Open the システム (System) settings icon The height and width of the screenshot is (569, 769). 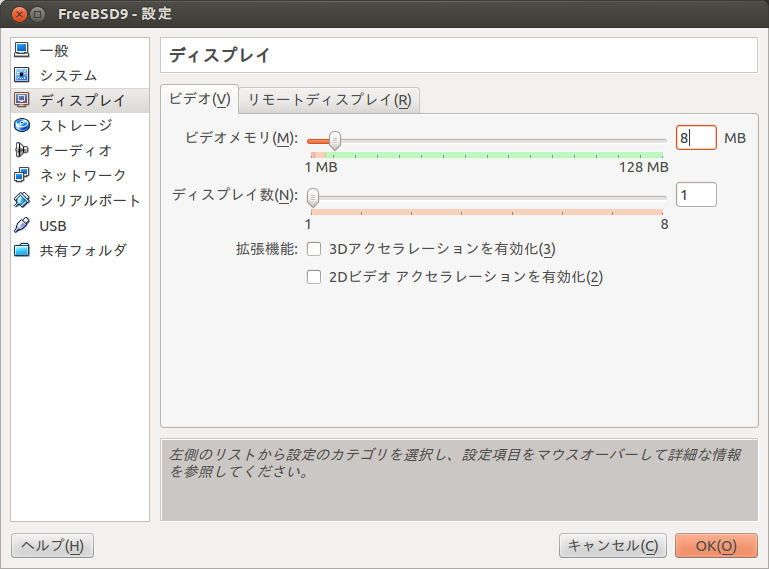pos(22,75)
